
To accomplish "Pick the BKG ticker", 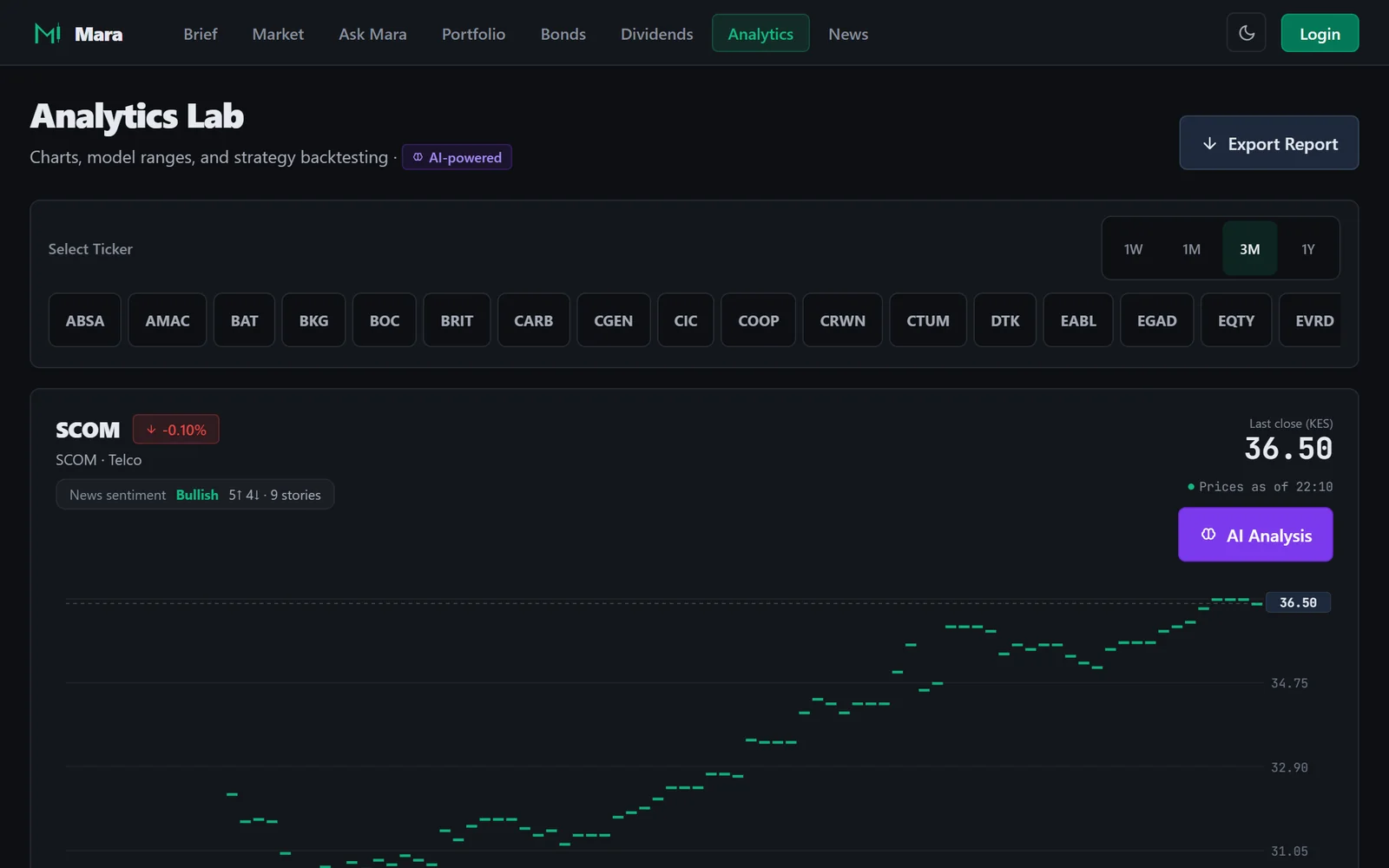I will (x=314, y=320).
